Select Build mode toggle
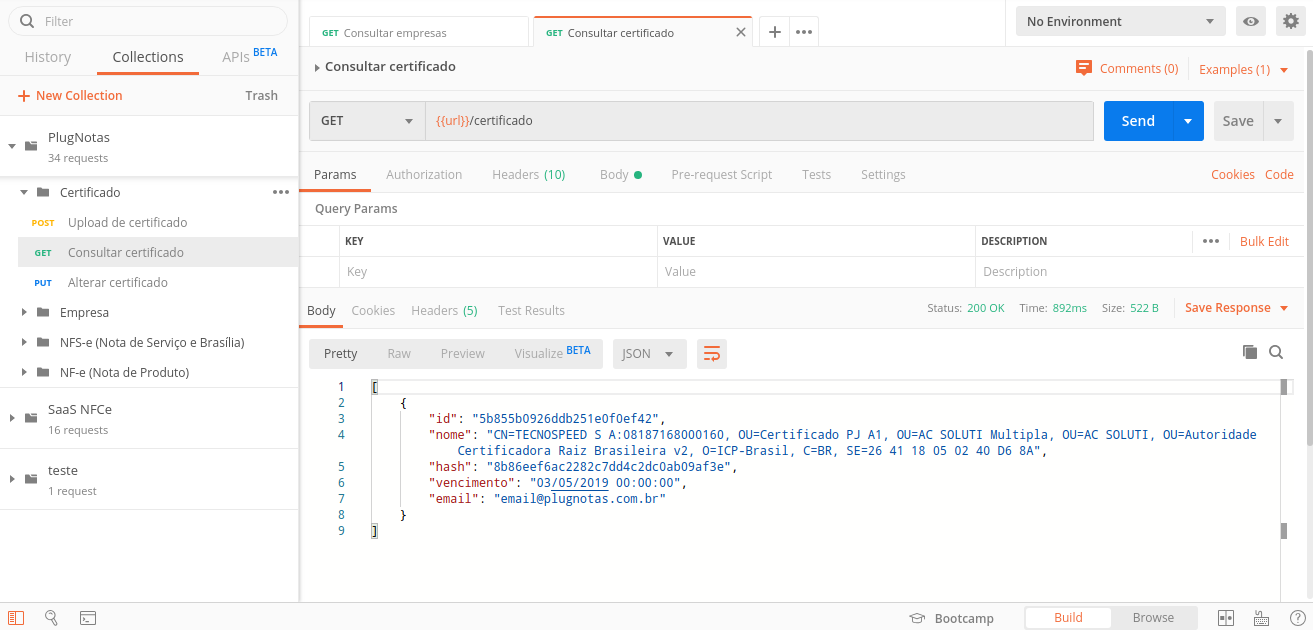The image size is (1313, 630). click(1068, 617)
